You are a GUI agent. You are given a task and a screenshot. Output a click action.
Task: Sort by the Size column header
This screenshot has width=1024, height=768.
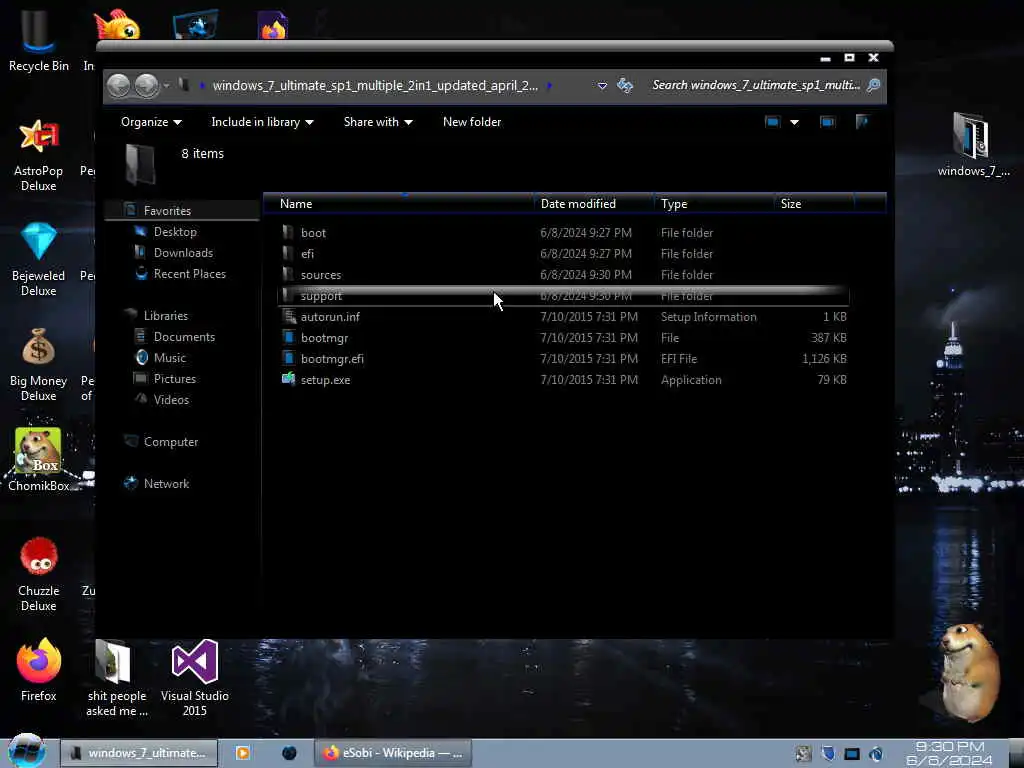click(814, 204)
